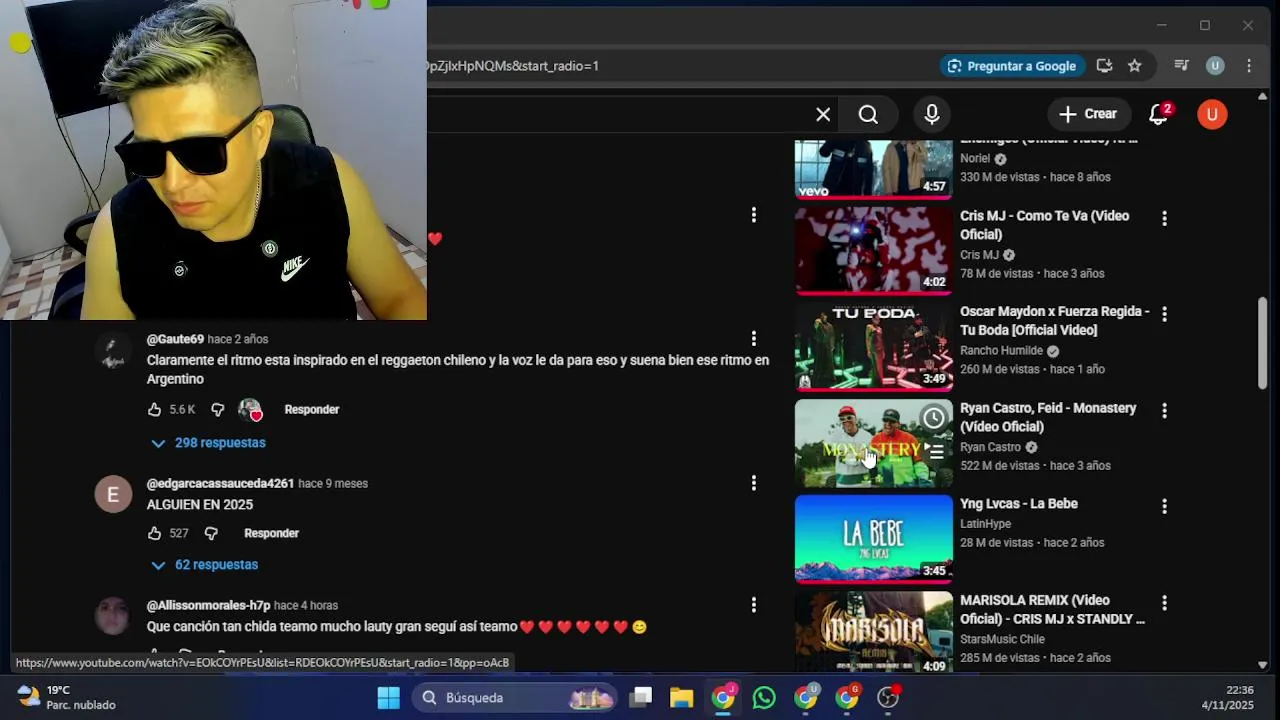Open the weather widget showing 19°C
Viewport: 1280px width, 720px height.
tap(67, 698)
